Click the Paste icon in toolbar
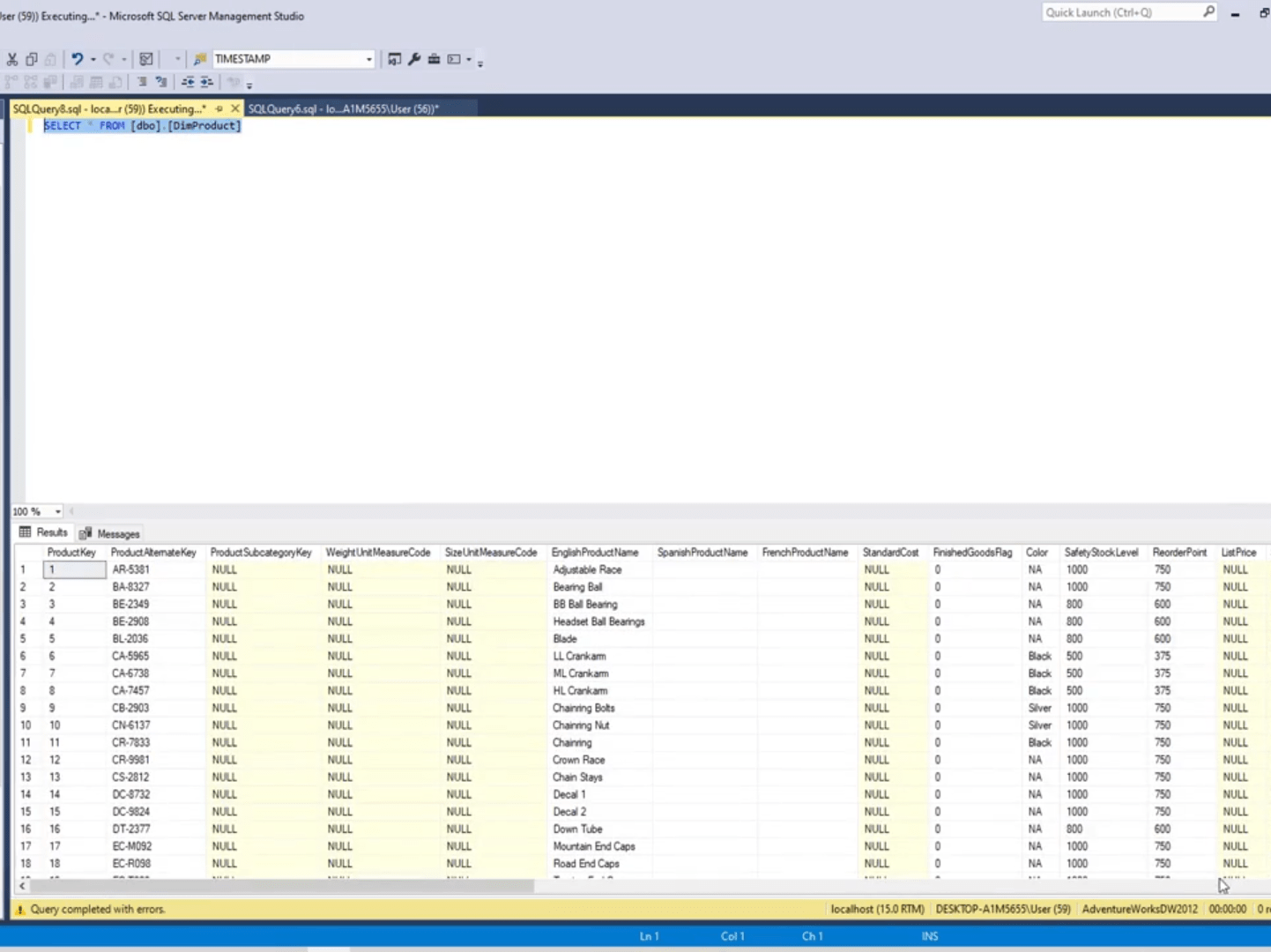The height and width of the screenshot is (952, 1271). (x=50, y=59)
